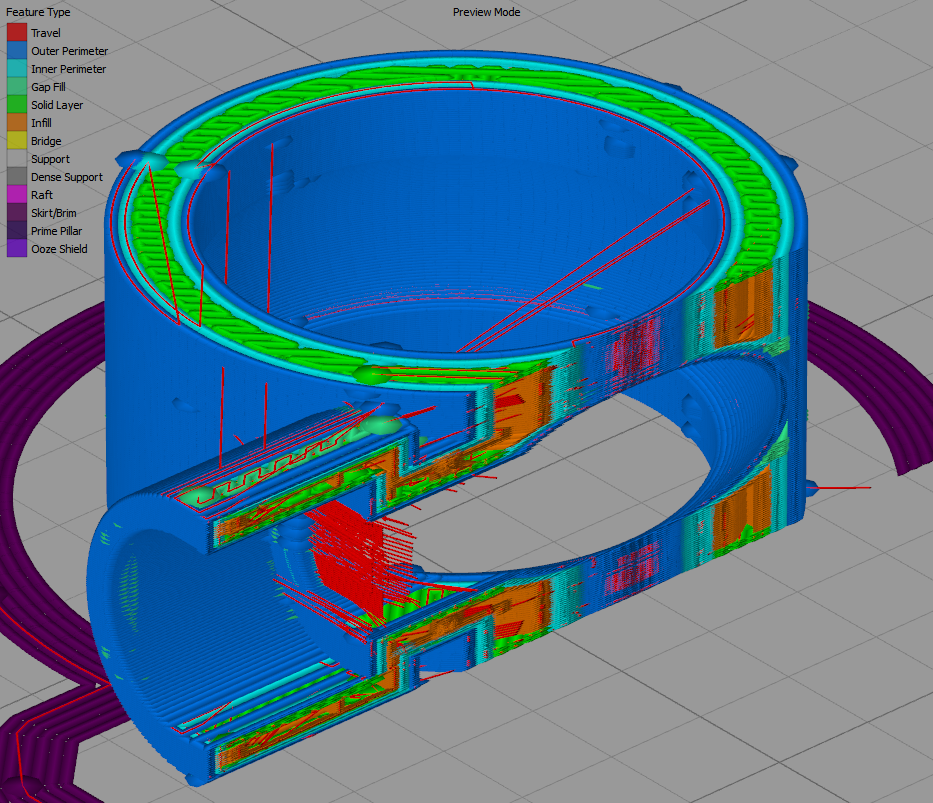Screen dimensions: 933x803
Task: Click the Feature Type legend heading
Action: coord(38,12)
